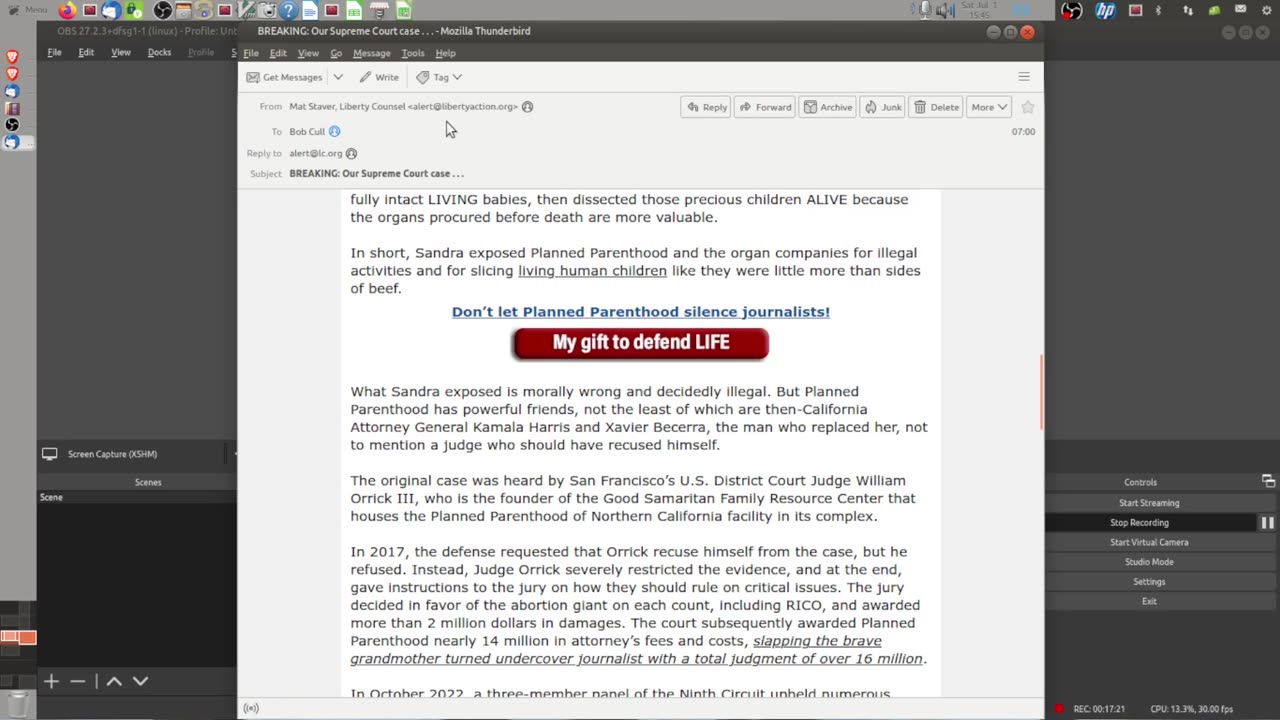
Task: Open the OBS Edit menu
Action: click(86, 52)
